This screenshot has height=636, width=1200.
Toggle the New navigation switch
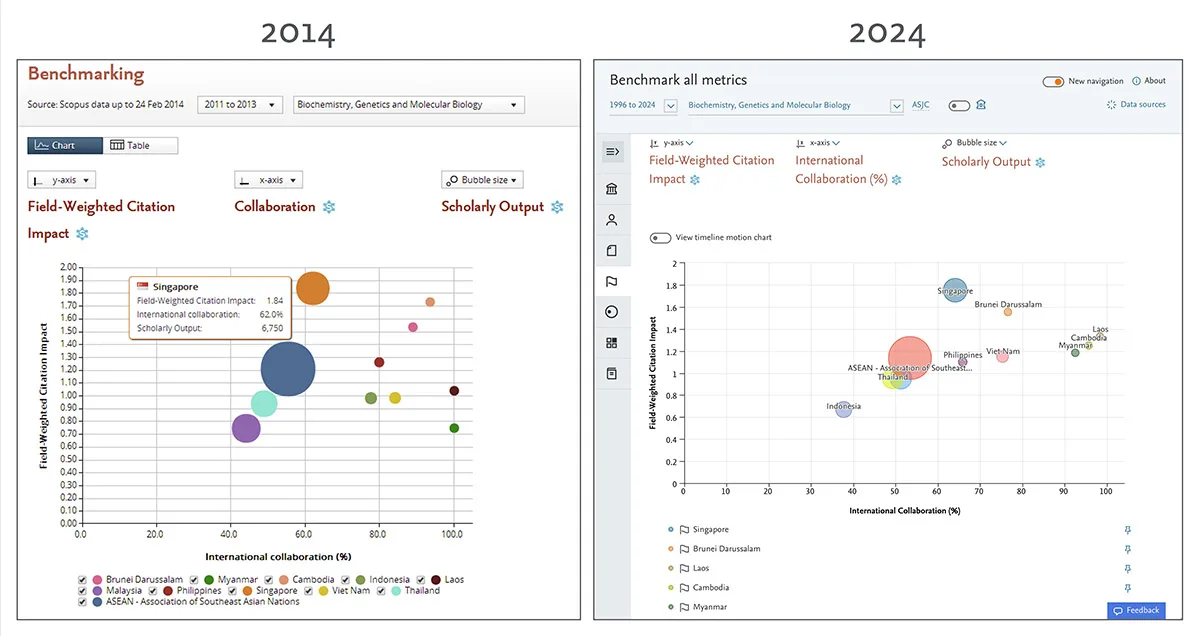coord(1052,81)
